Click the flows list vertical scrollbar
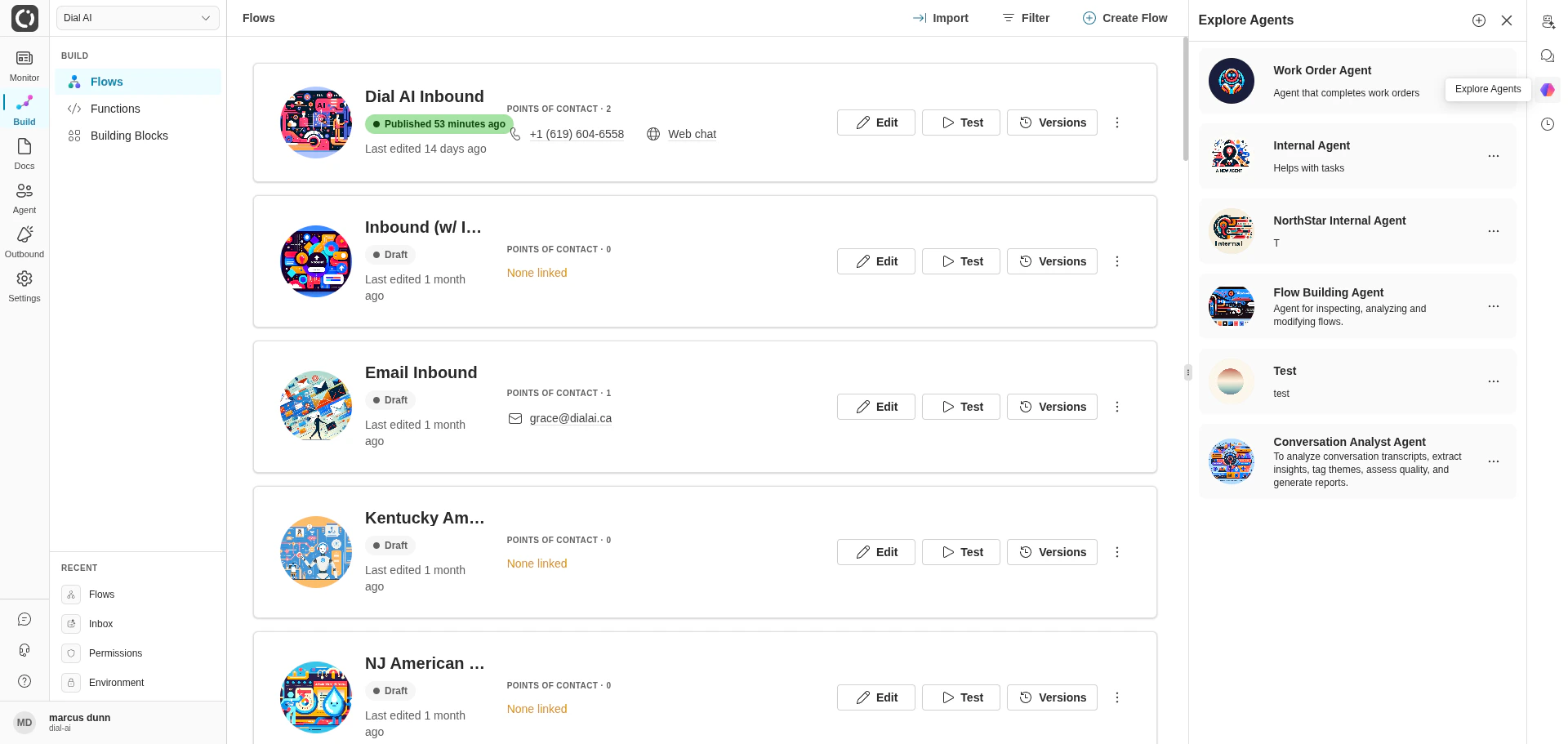 [1185, 99]
